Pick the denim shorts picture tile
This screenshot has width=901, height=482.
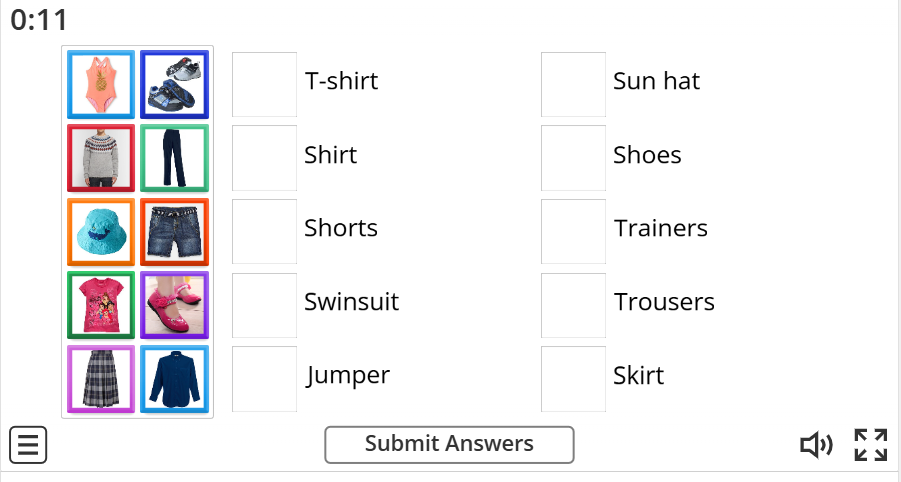tap(175, 232)
